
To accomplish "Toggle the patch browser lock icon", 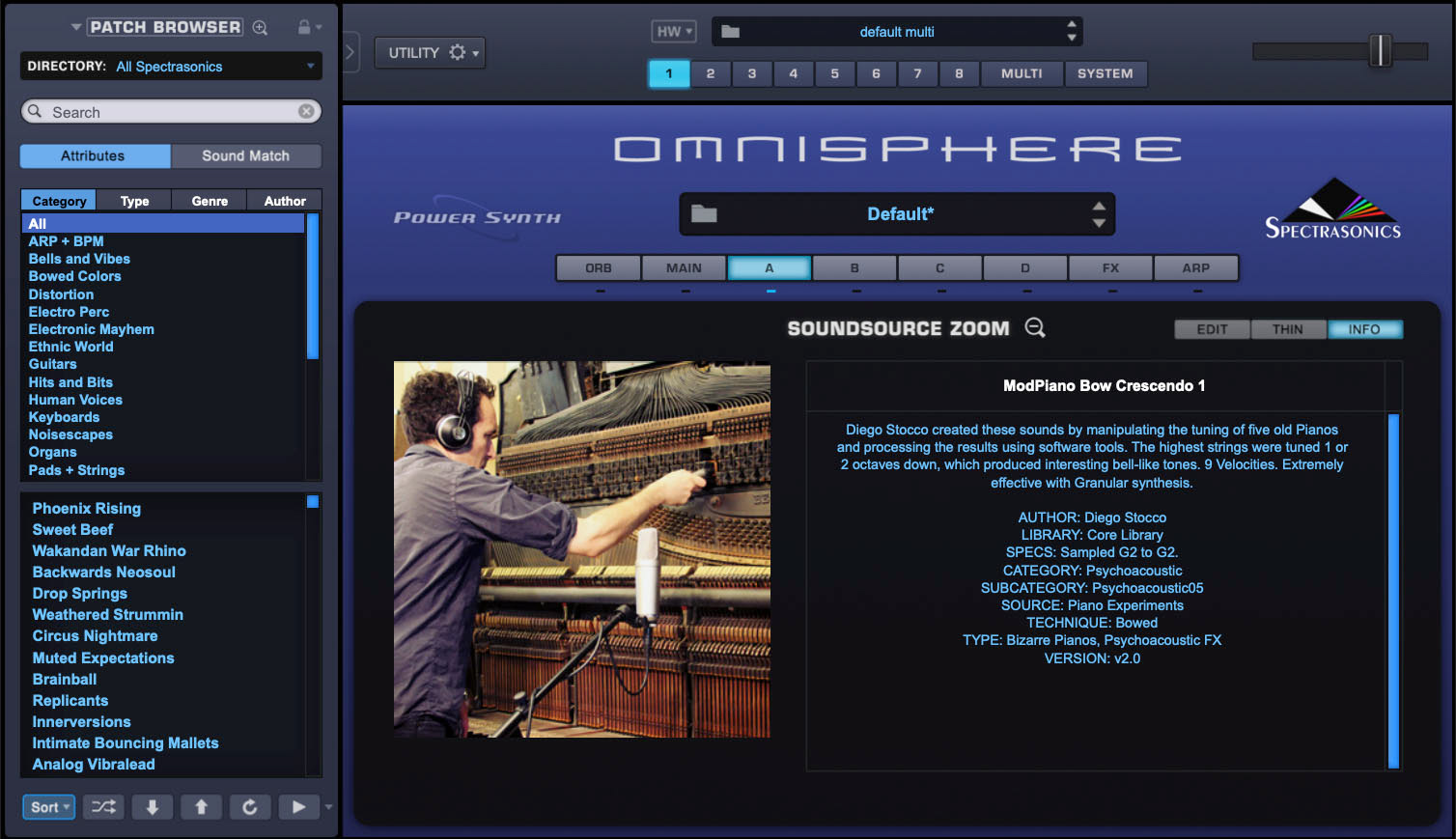I will (x=304, y=27).
